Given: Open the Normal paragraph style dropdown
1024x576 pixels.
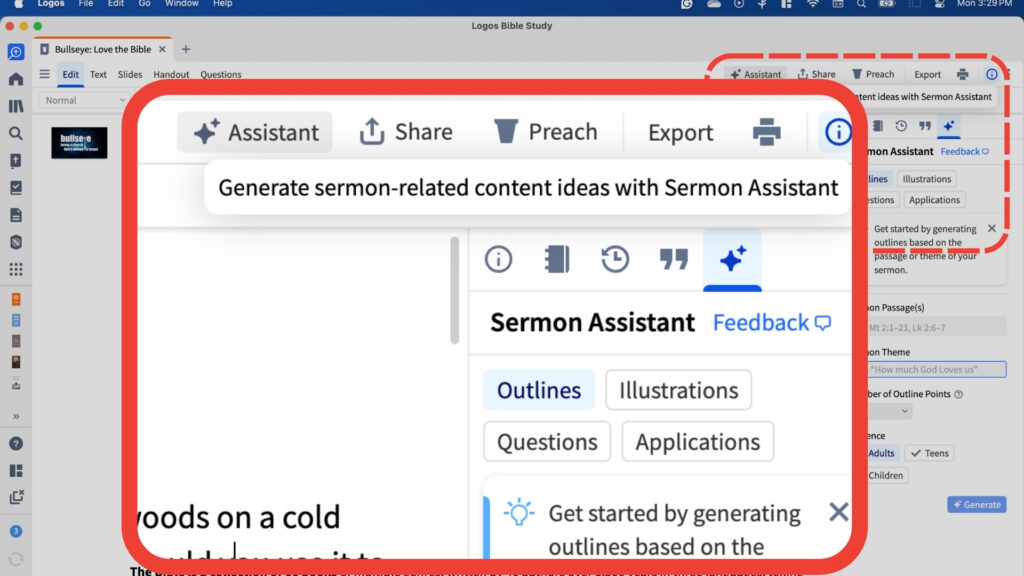Looking at the screenshot, I should pyautogui.click(x=82, y=100).
